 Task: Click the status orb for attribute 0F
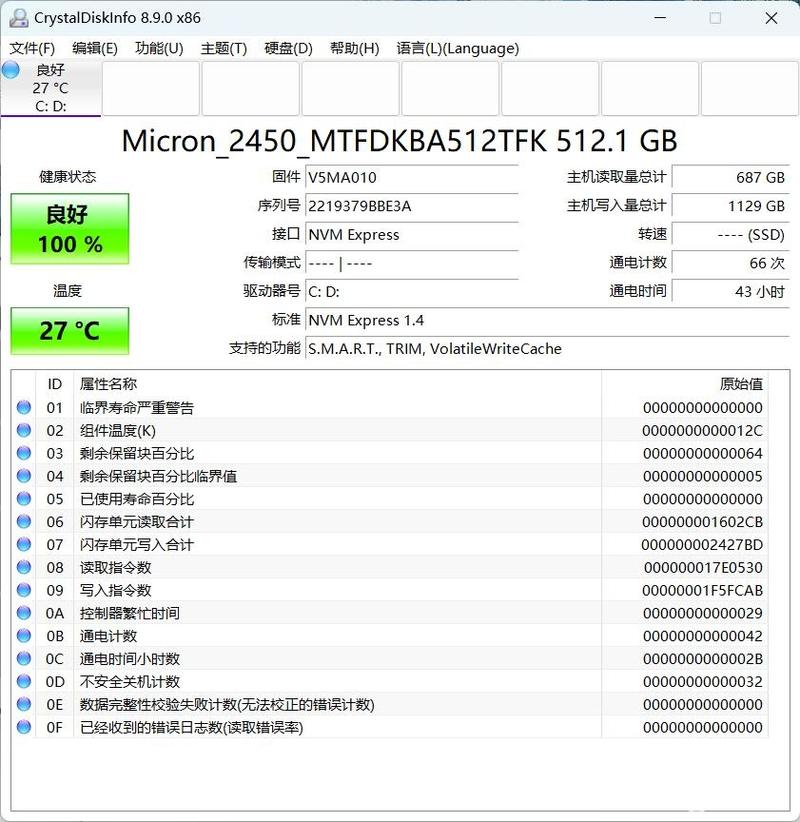[x=24, y=727]
